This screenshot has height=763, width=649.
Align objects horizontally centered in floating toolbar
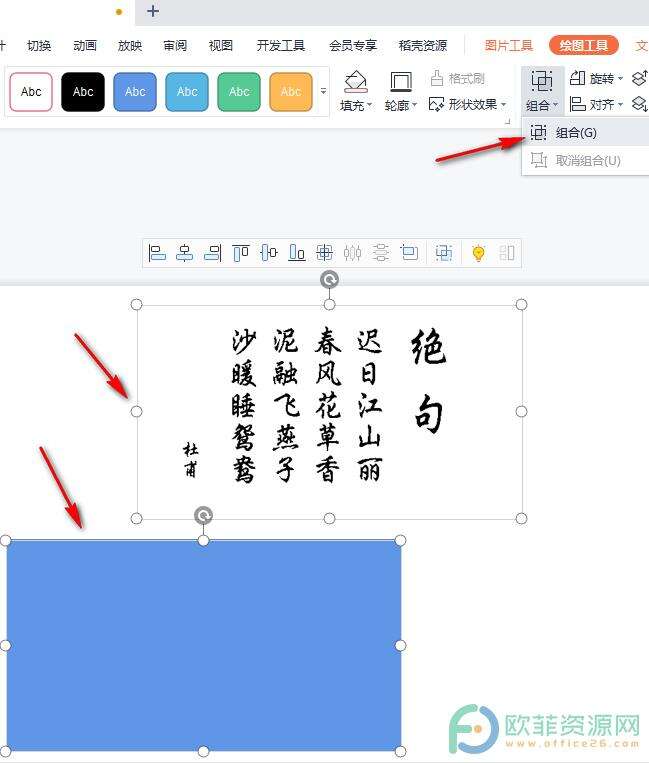click(x=185, y=253)
